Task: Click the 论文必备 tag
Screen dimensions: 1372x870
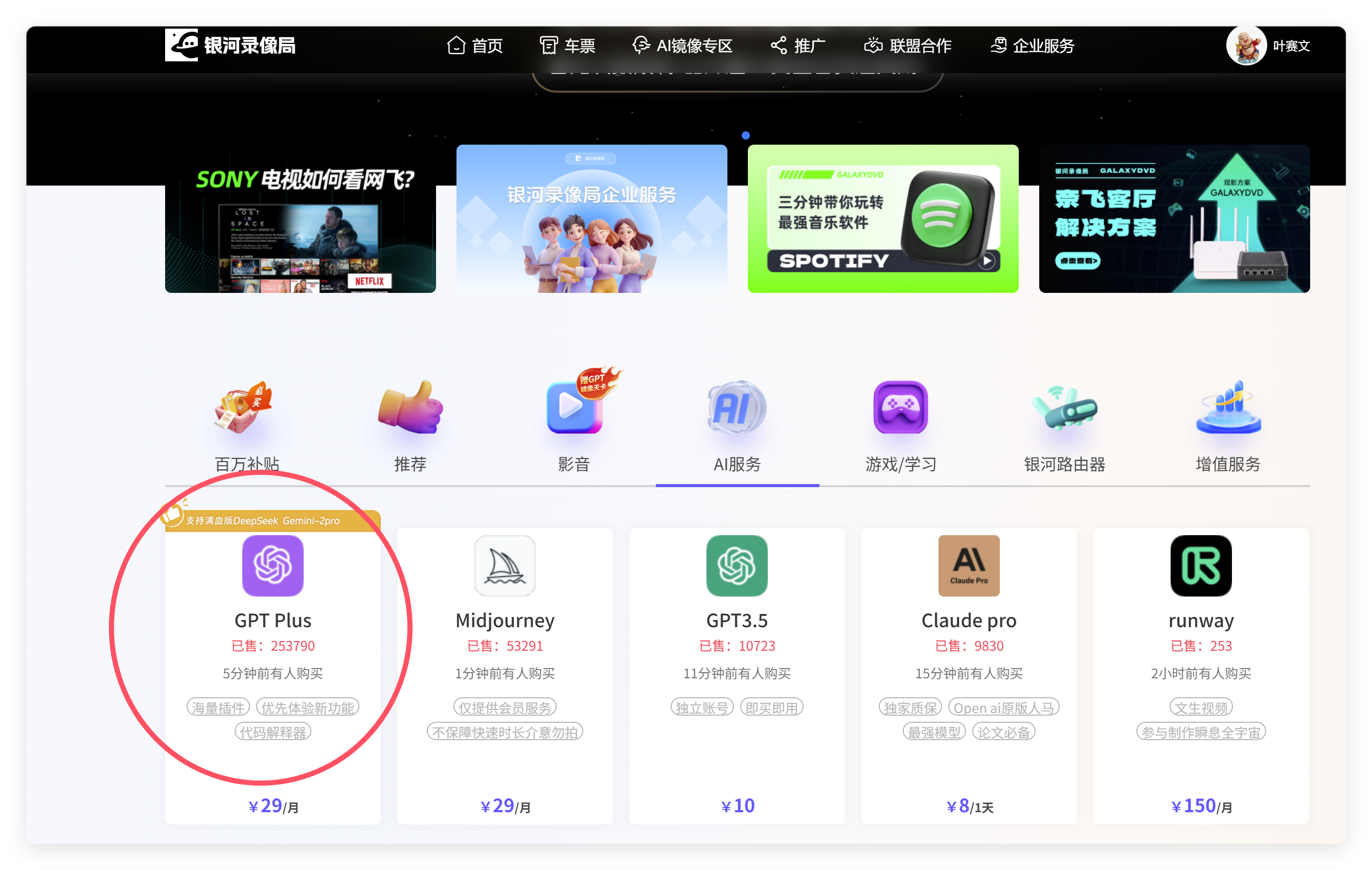Action: pyautogui.click(x=1003, y=731)
